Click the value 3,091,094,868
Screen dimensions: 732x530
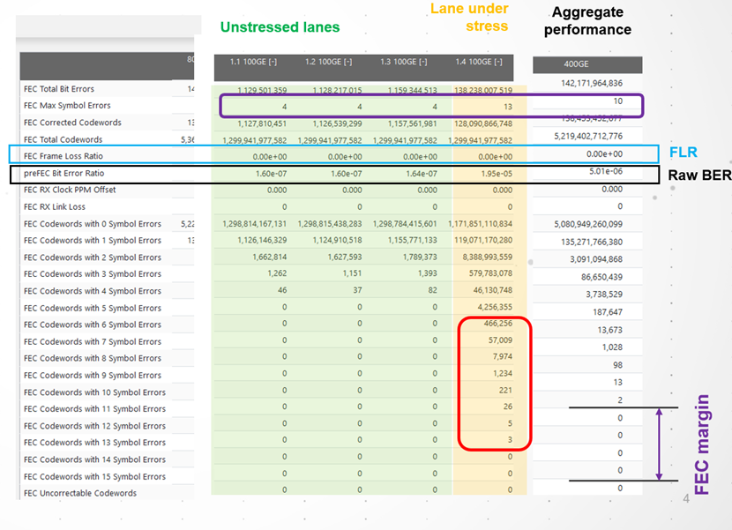tap(596, 259)
